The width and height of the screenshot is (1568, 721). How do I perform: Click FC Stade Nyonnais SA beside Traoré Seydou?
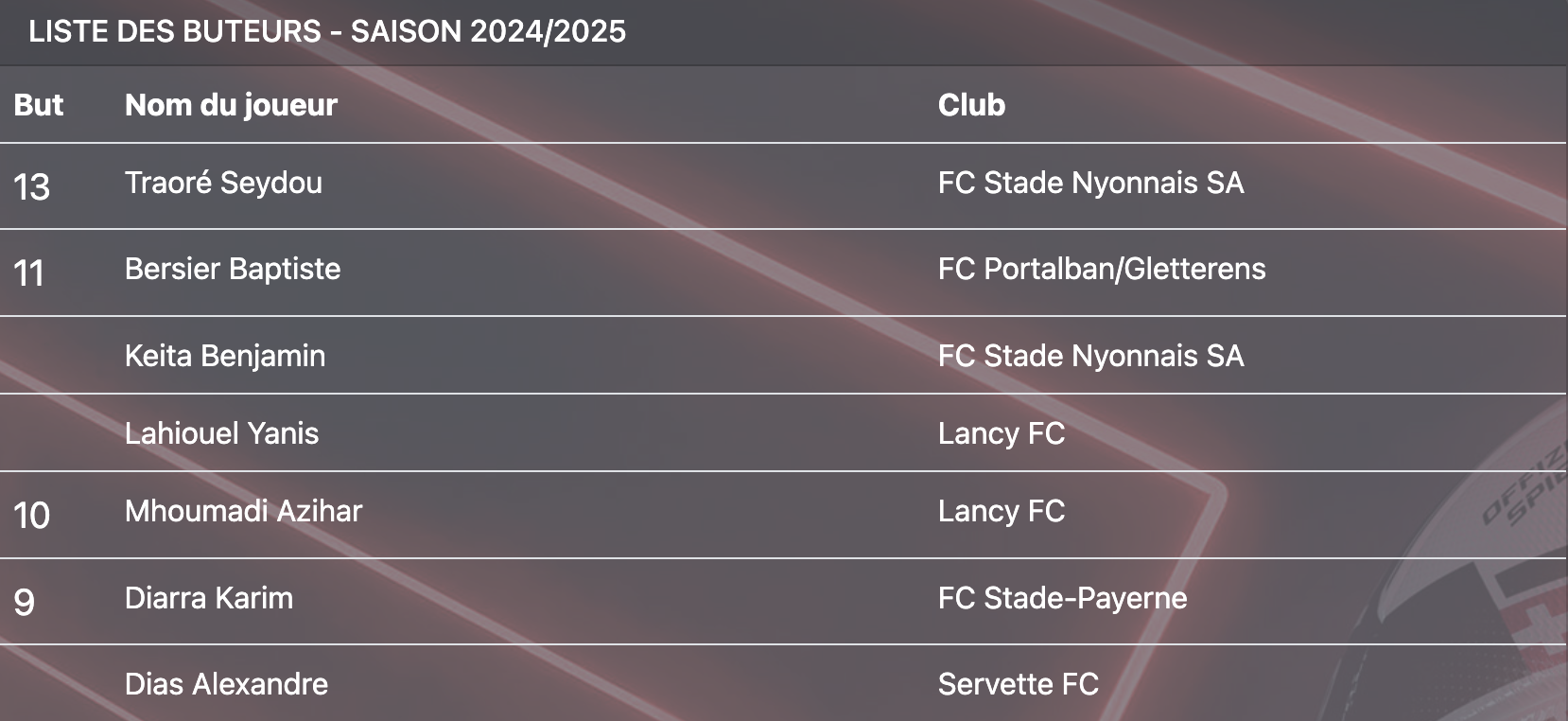1090,183
